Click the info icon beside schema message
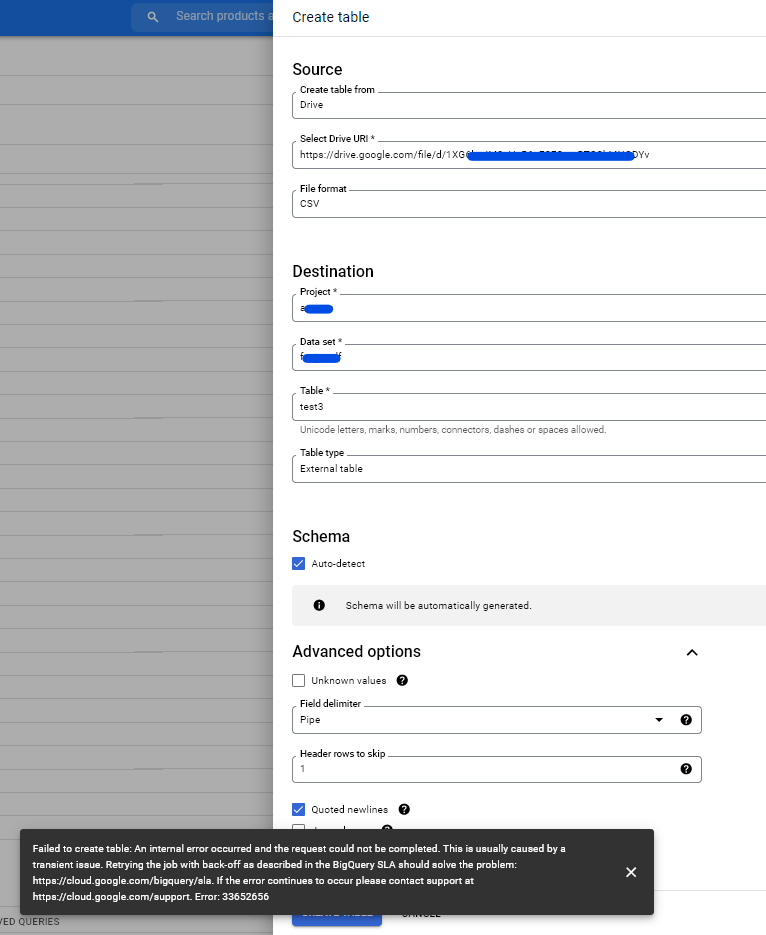 pos(320,605)
